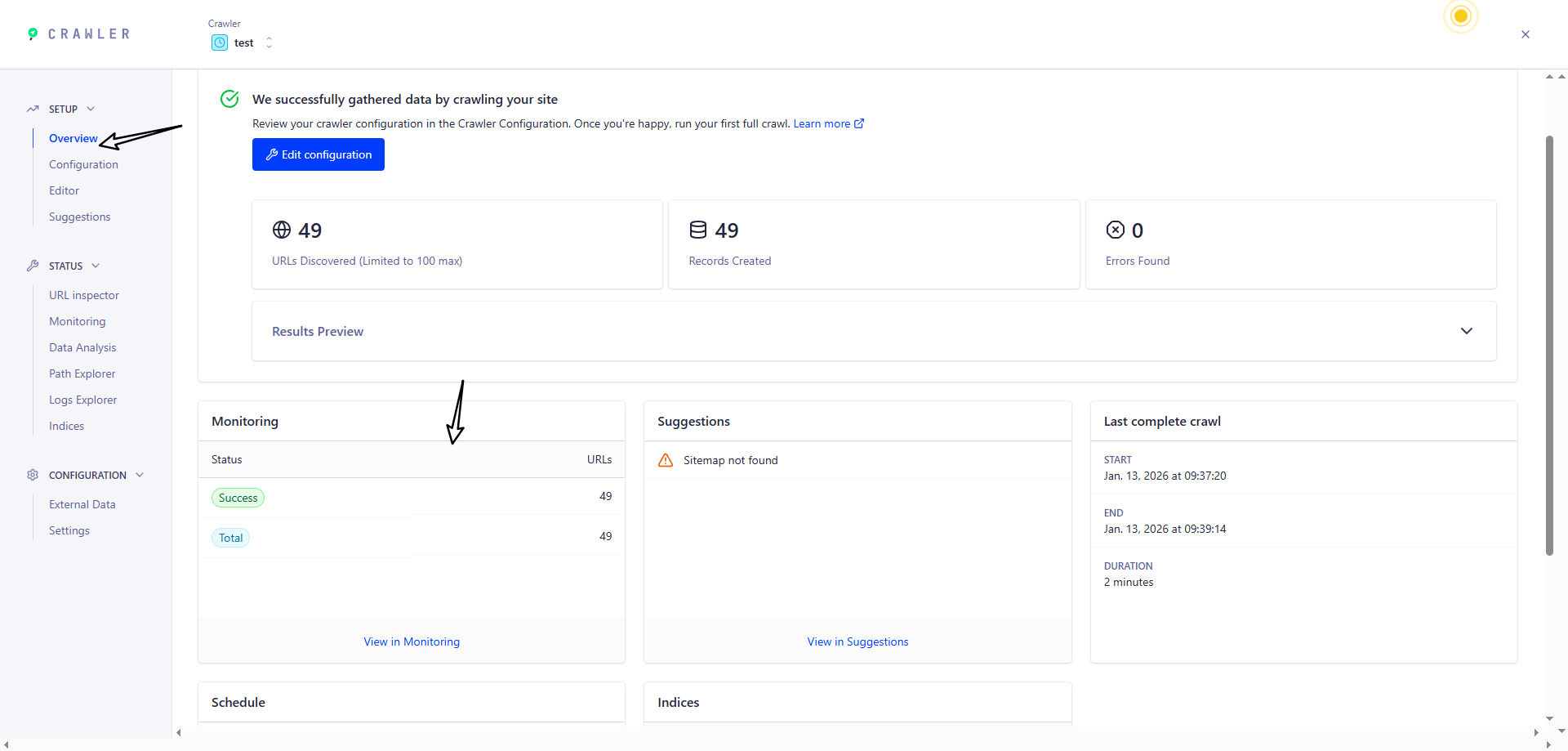
Task: Select Editor in the Setup menu
Action: tap(64, 190)
